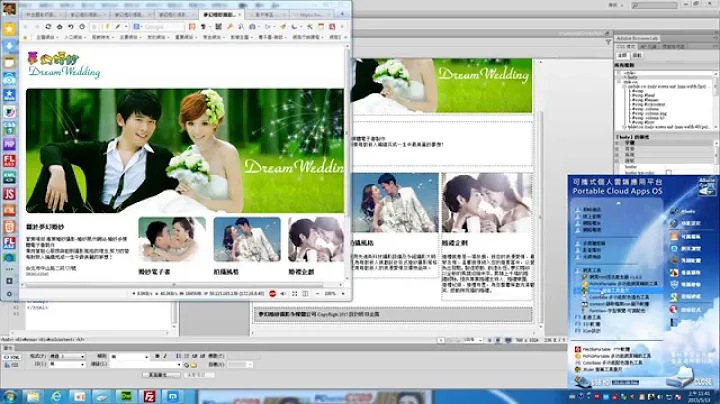Image resolution: width=720 pixels, height=404 pixels.
Task: Click the JS sidebar icon
Action: pyautogui.click(x=9, y=194)
